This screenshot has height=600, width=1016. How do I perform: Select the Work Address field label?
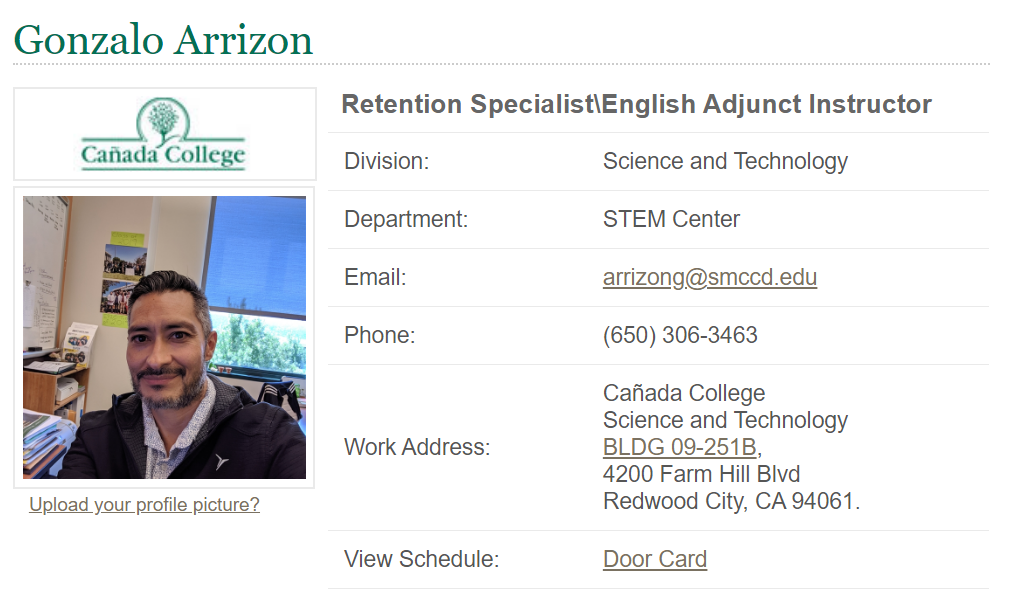[x=417, y=447]
